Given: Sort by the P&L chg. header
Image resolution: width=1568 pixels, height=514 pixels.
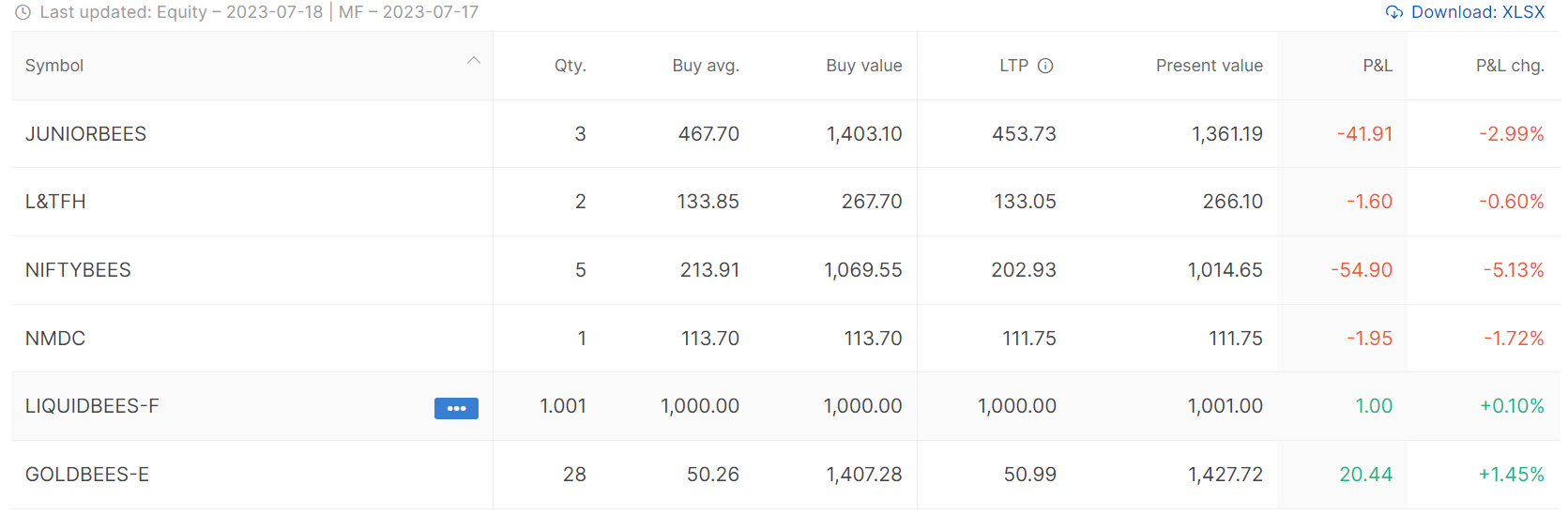Looking at the screenshot, I should pos(1510,66).
